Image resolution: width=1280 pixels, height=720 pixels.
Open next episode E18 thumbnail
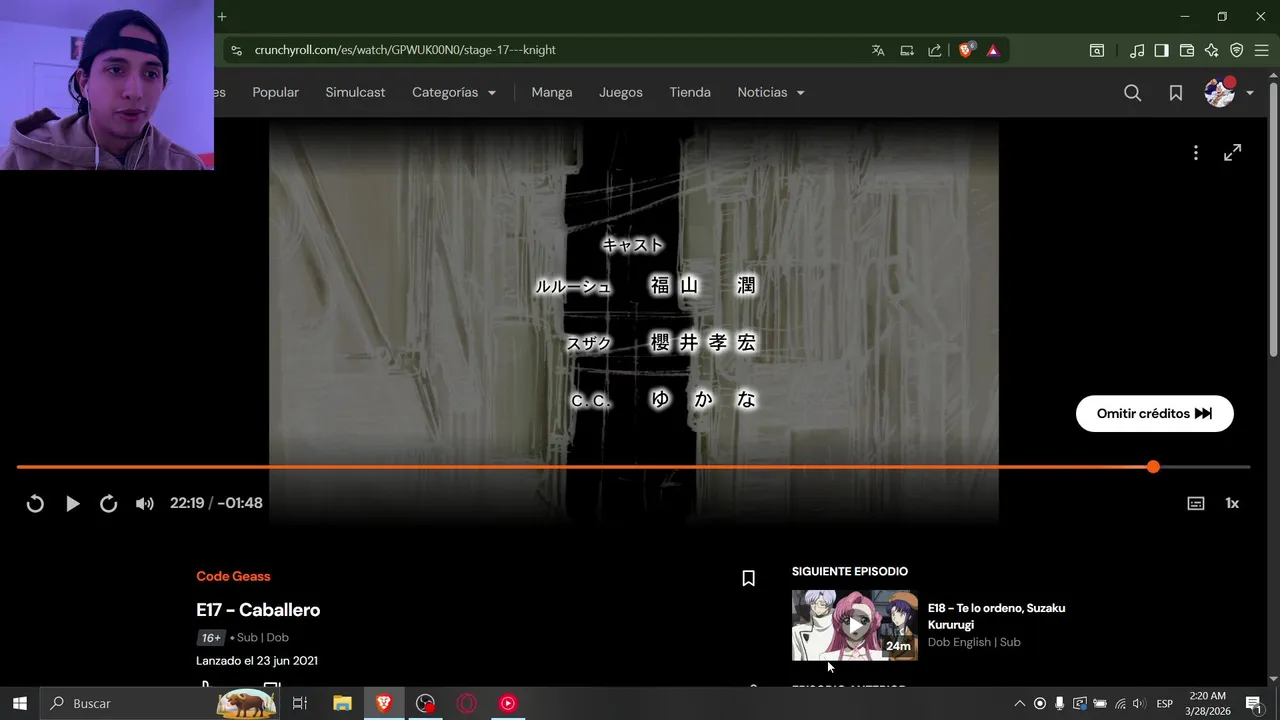coord(855,625)
